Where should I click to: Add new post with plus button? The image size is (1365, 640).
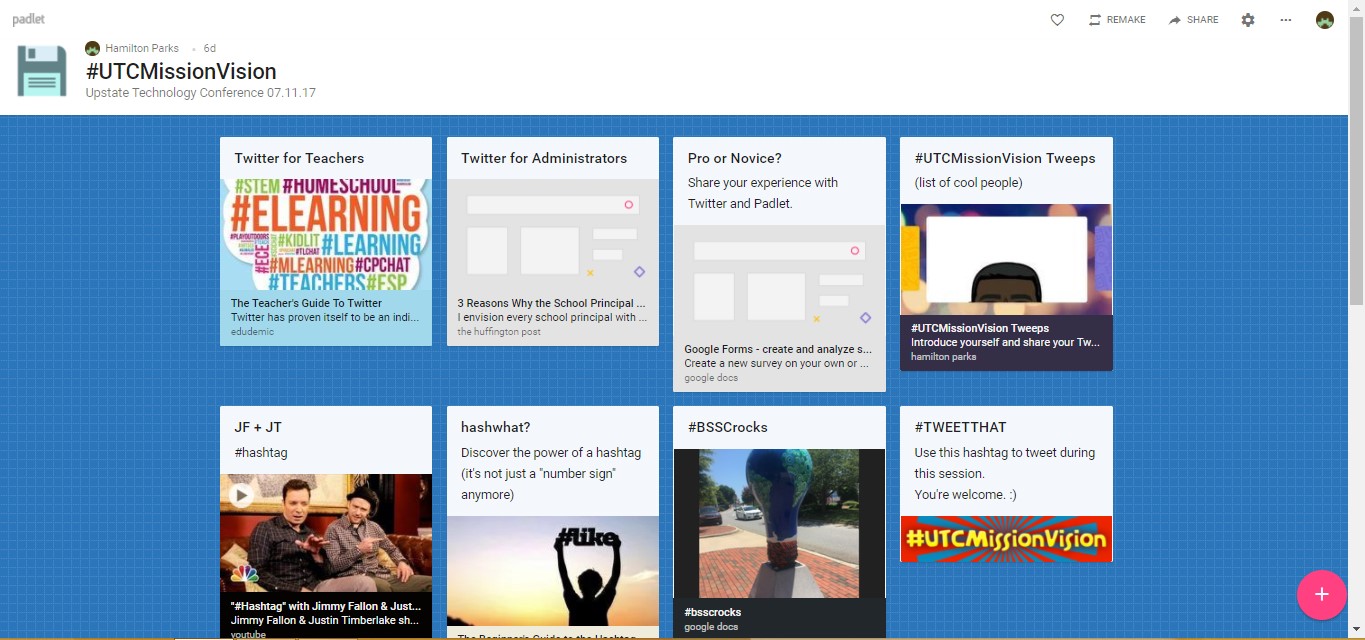[x=1321, y=594]
